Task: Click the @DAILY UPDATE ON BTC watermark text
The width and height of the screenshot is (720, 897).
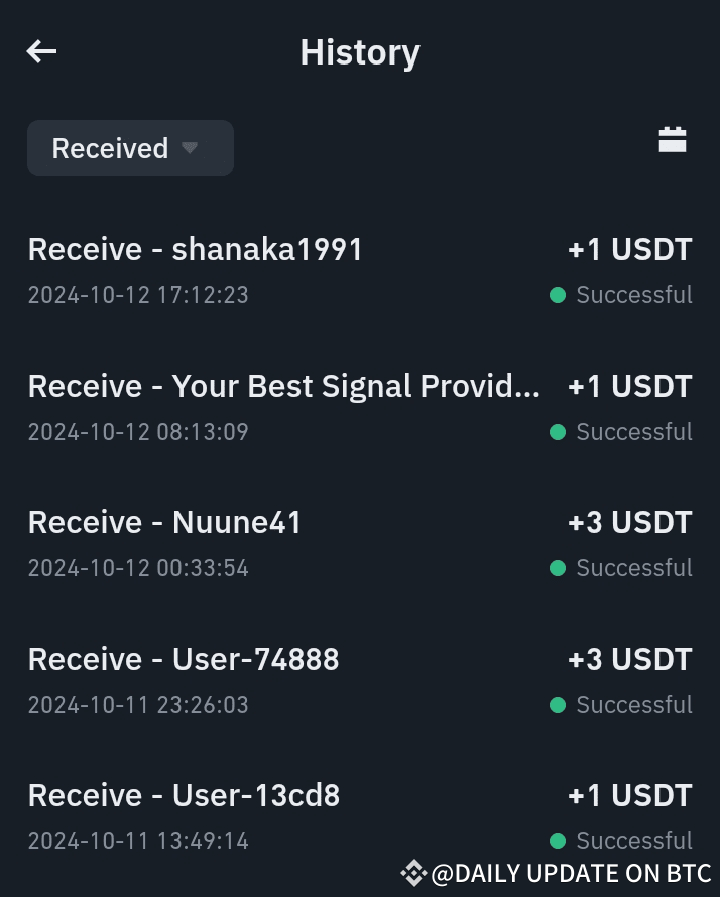Action: coord(571,873)
